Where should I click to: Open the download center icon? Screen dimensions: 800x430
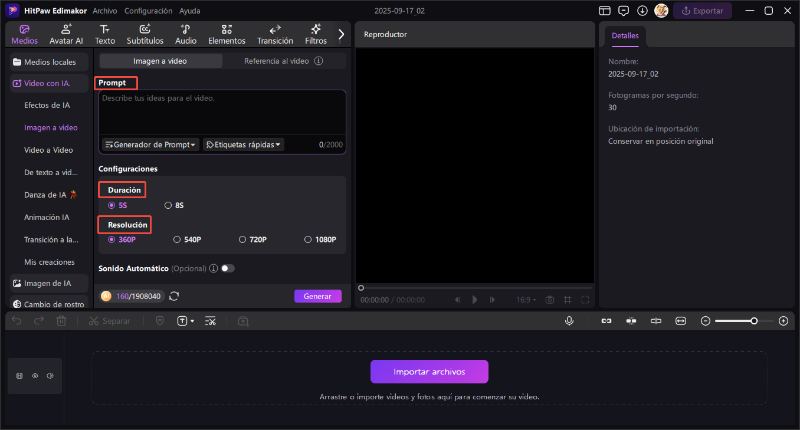click(x=642, y=11)
